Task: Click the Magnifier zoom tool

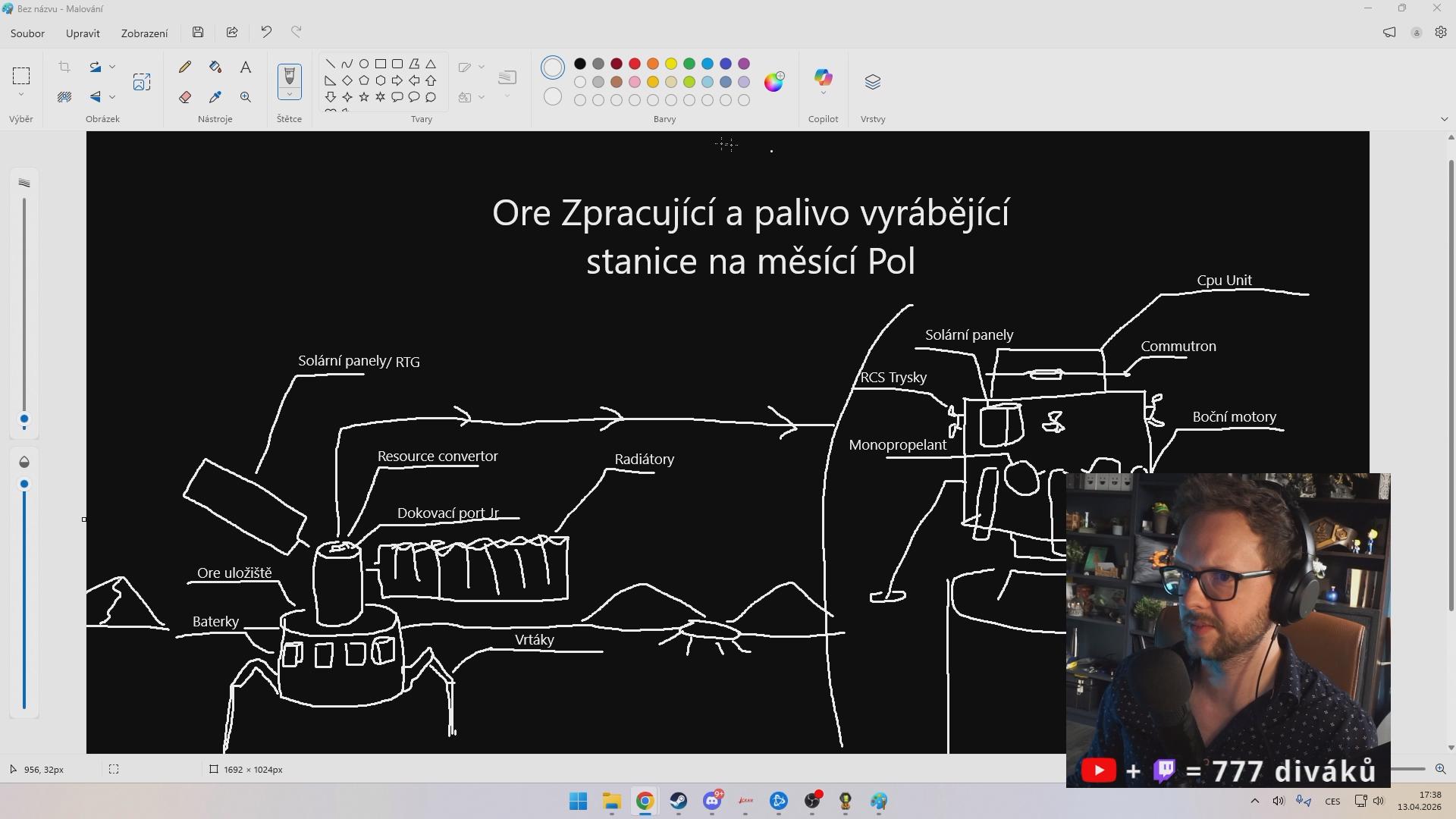Action: click(246, 97)
